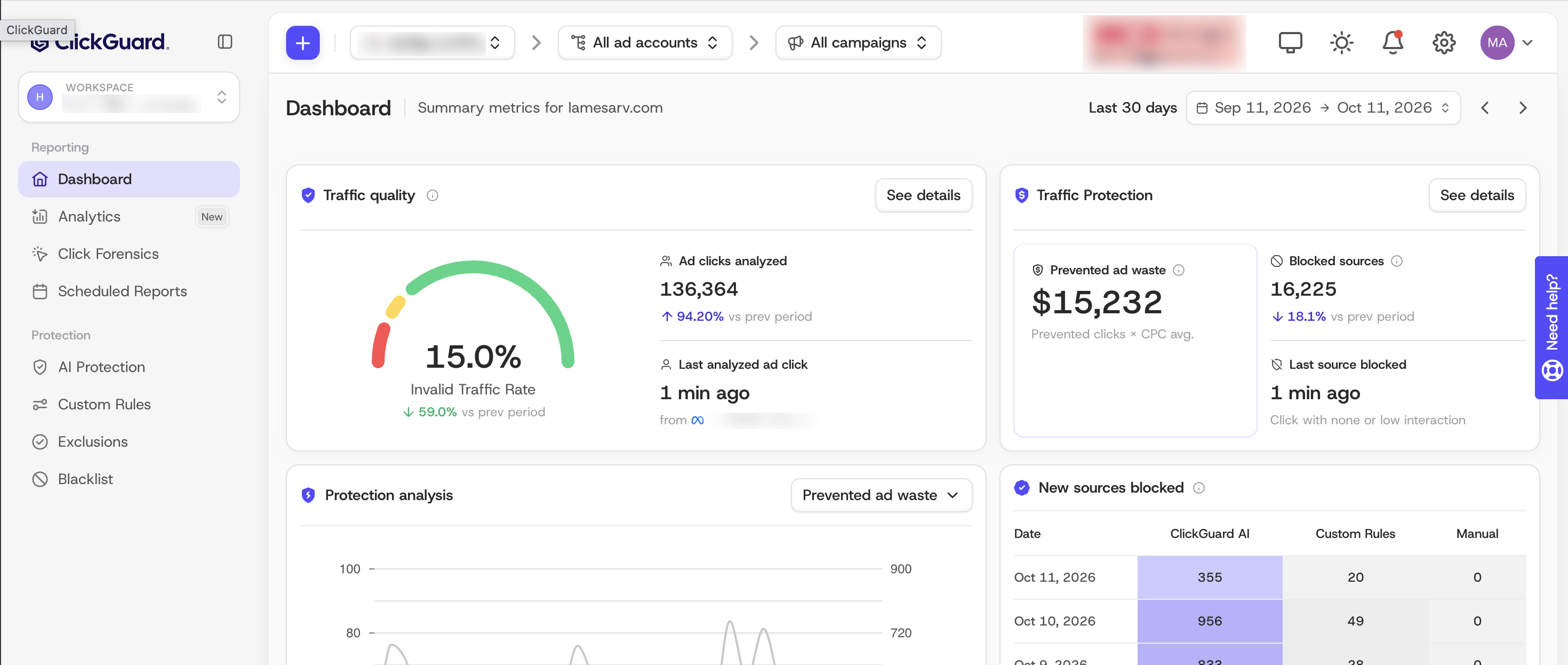Click the Traffic Protection shield icon

pyautogui.click(x=1021, y=195)
